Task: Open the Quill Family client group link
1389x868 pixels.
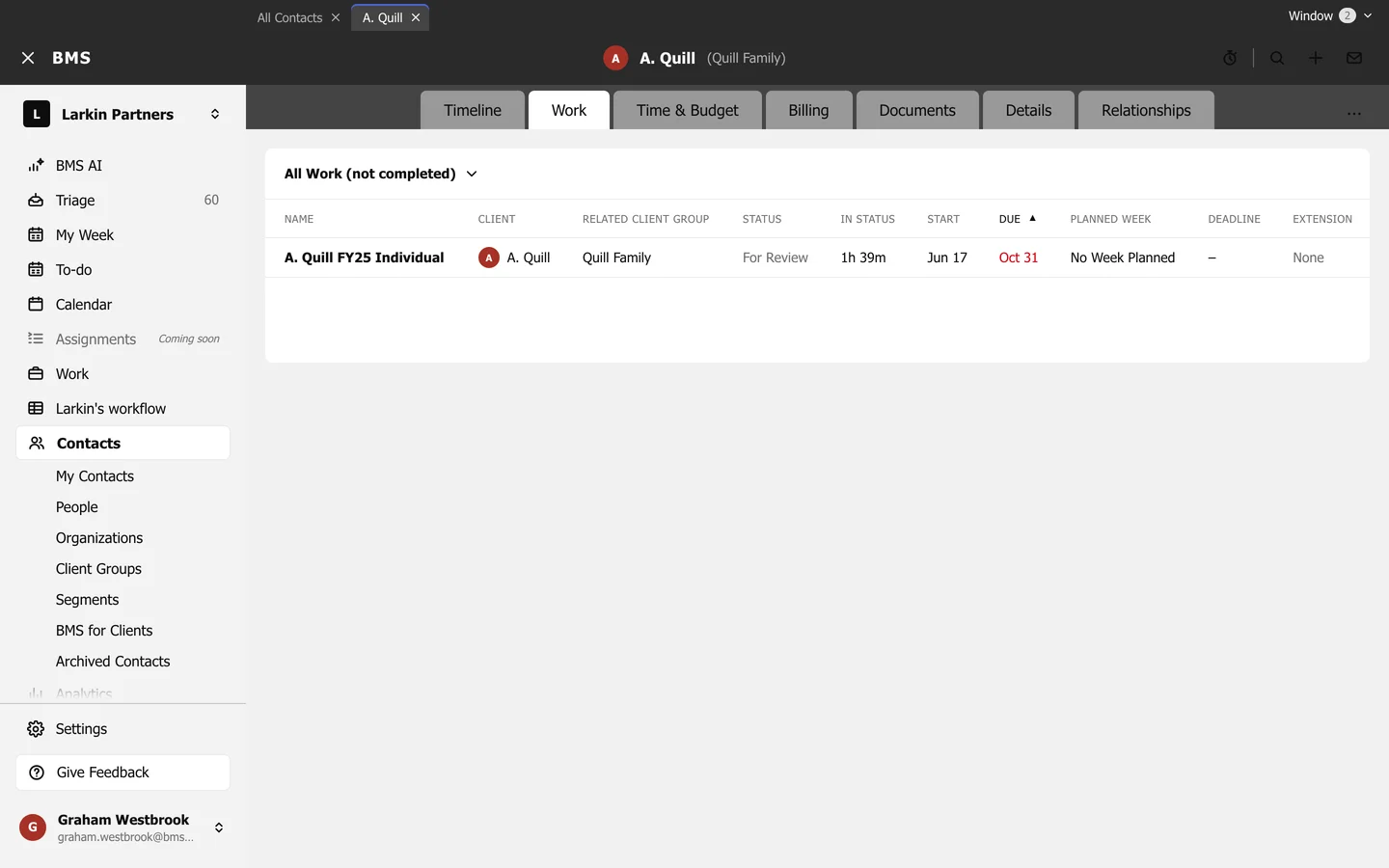Action: click(616, 258)
